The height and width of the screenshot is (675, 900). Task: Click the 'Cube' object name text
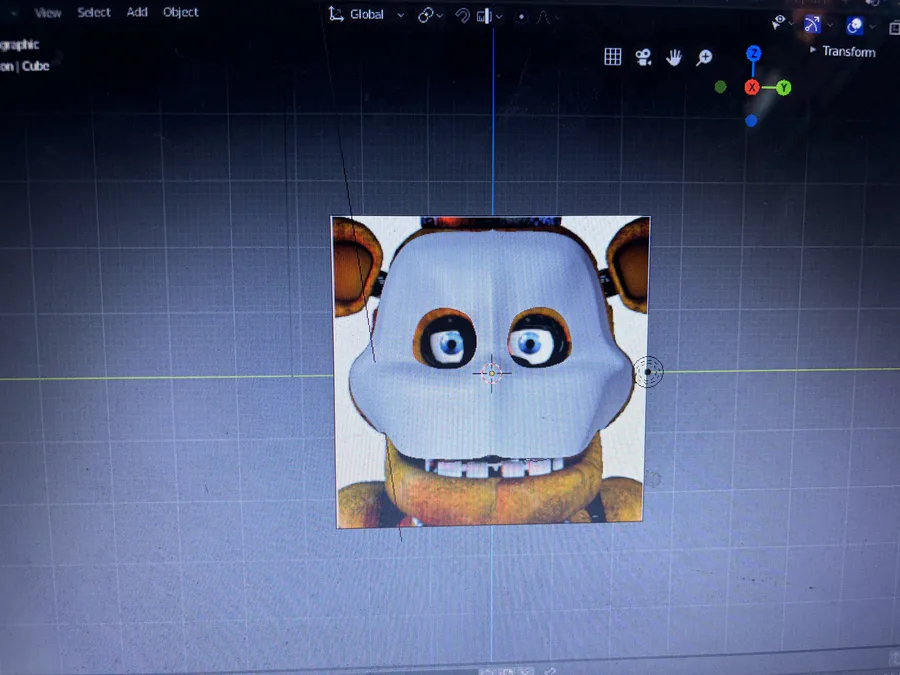36,66
